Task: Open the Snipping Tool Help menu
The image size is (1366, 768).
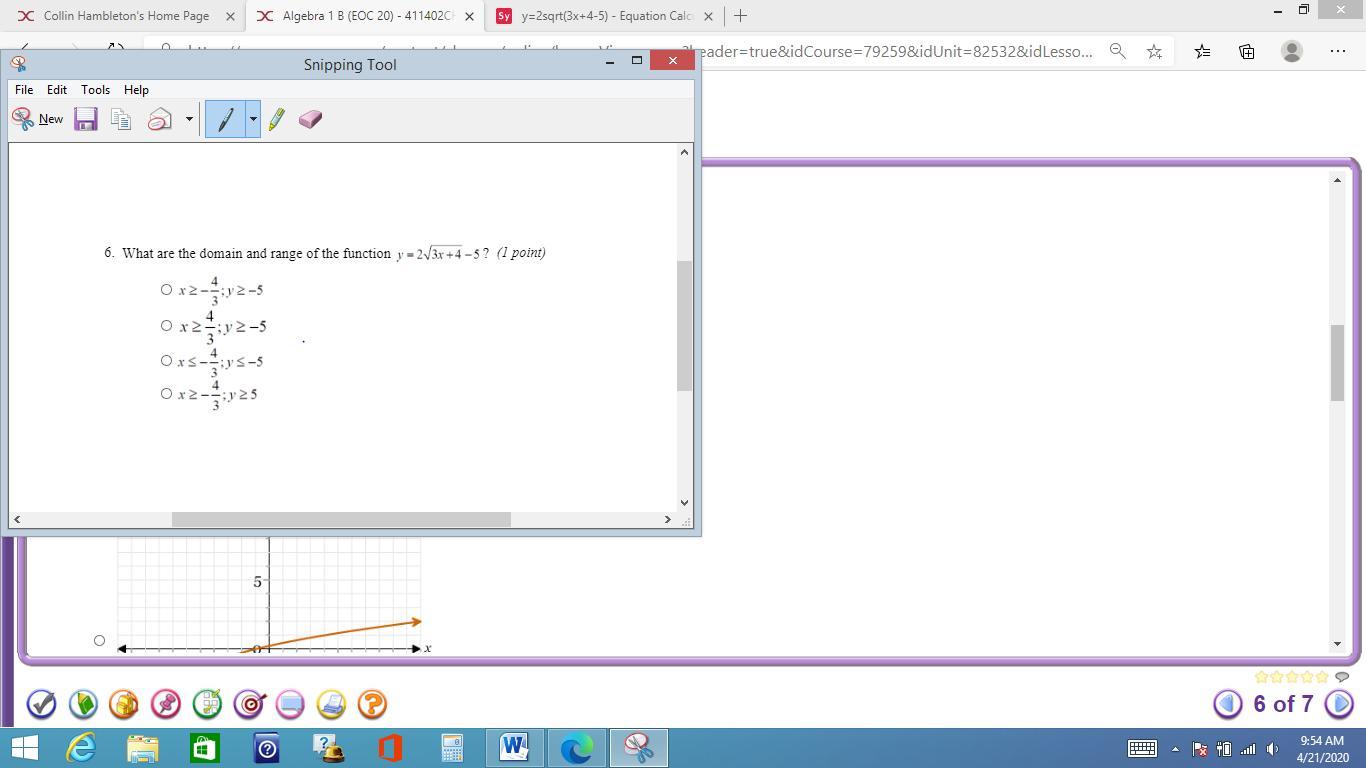Action: point(136,89)
